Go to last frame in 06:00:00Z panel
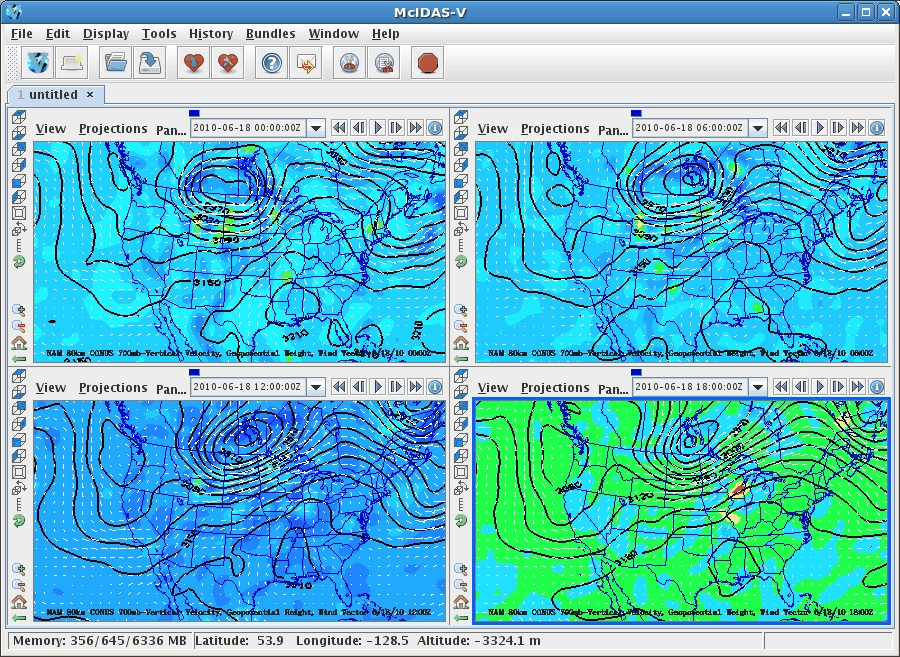900x657 pixels. [858, 128]
